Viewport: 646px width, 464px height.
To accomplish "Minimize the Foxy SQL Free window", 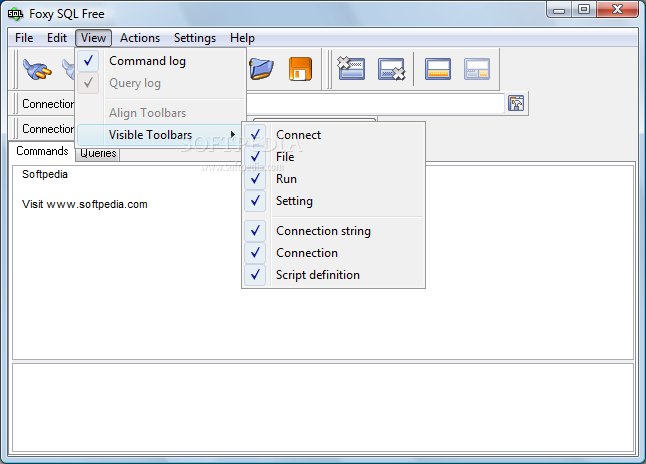I will tap(559, 10).
